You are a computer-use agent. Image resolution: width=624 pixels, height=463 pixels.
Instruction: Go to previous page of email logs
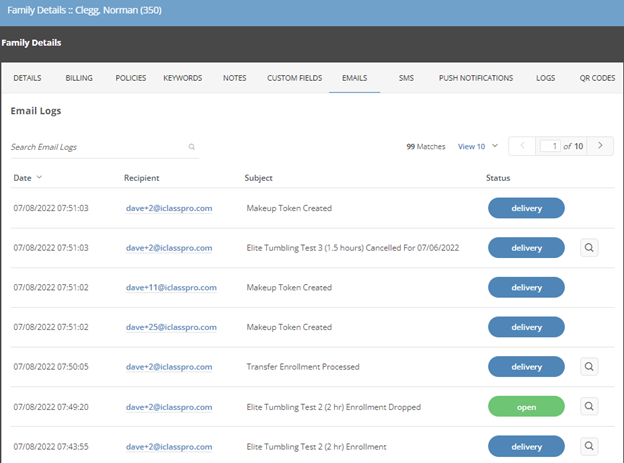(522, 146)
